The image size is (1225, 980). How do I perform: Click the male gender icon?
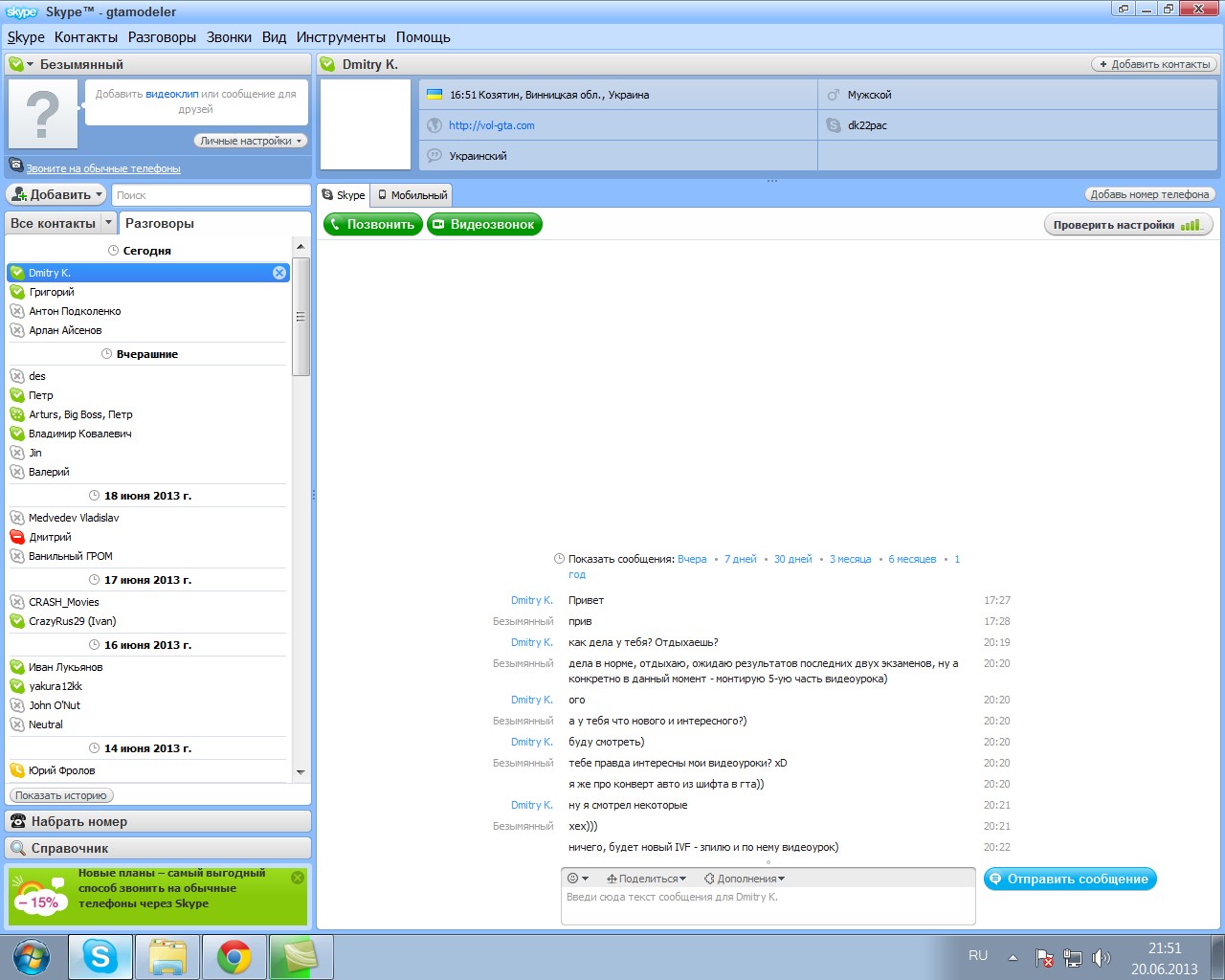834,95
